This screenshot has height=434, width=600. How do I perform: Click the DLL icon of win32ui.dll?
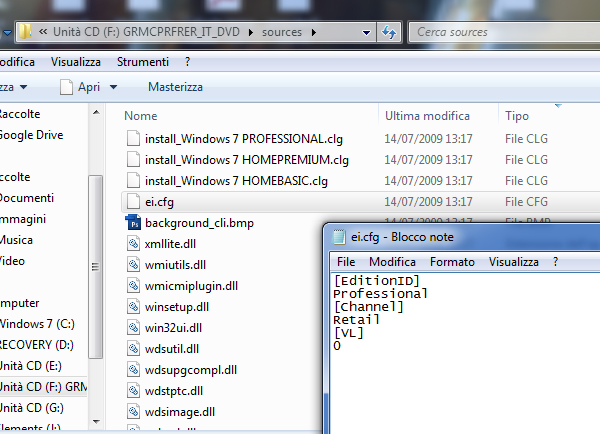point(133,328)
